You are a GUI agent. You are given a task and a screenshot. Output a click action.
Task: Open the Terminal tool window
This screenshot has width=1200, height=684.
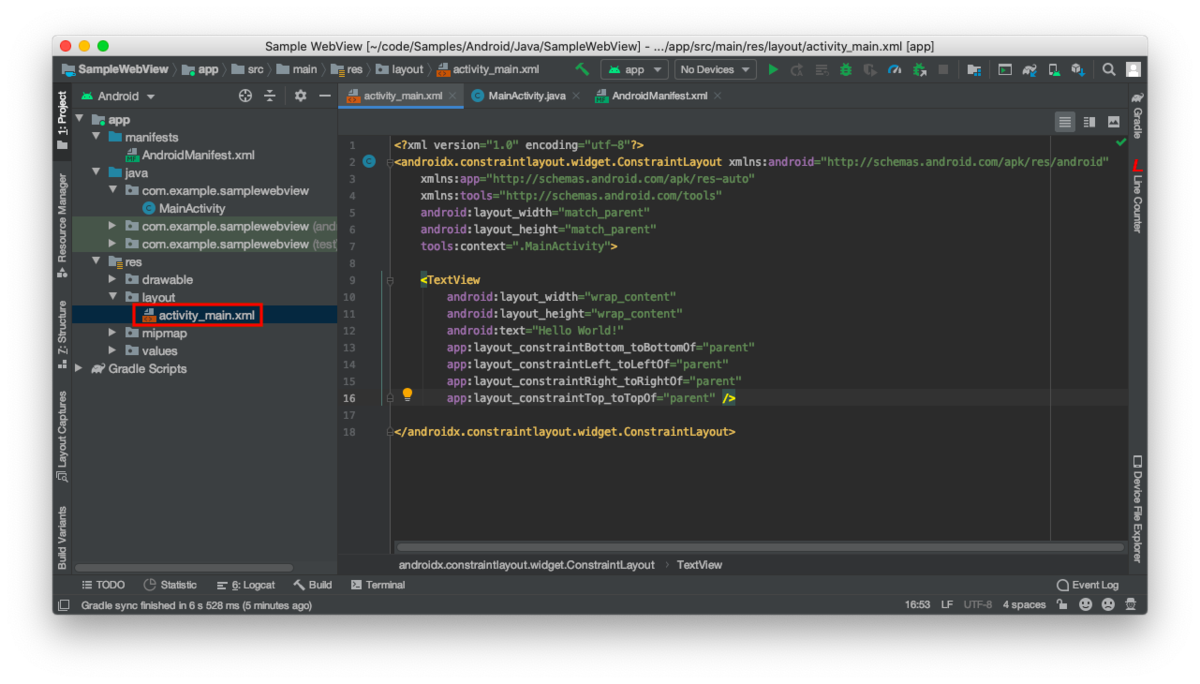378,585
